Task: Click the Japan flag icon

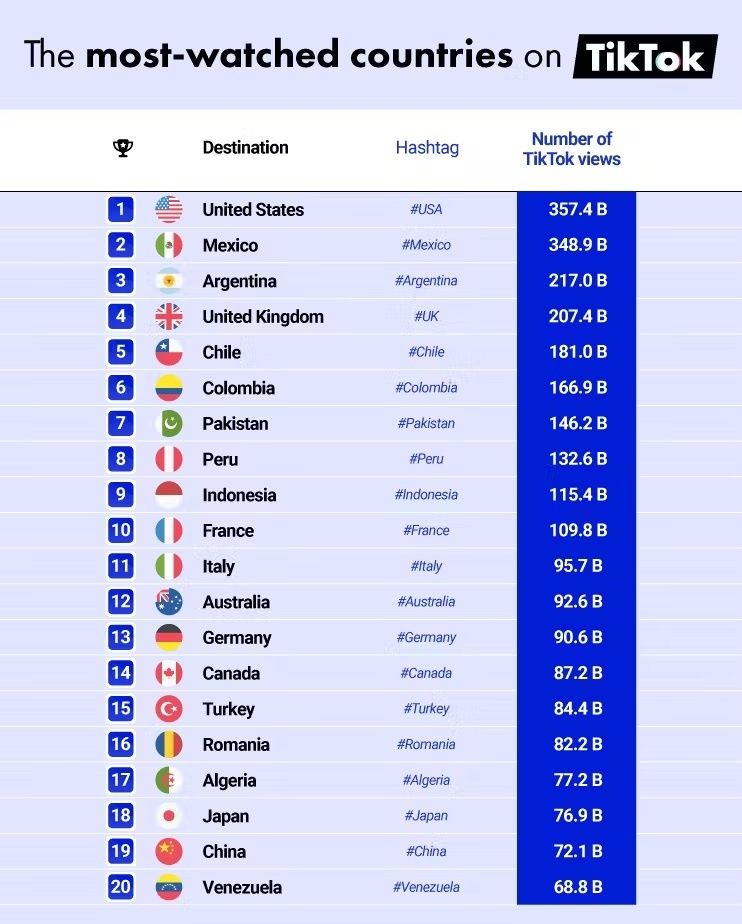Action: [169, 816]
